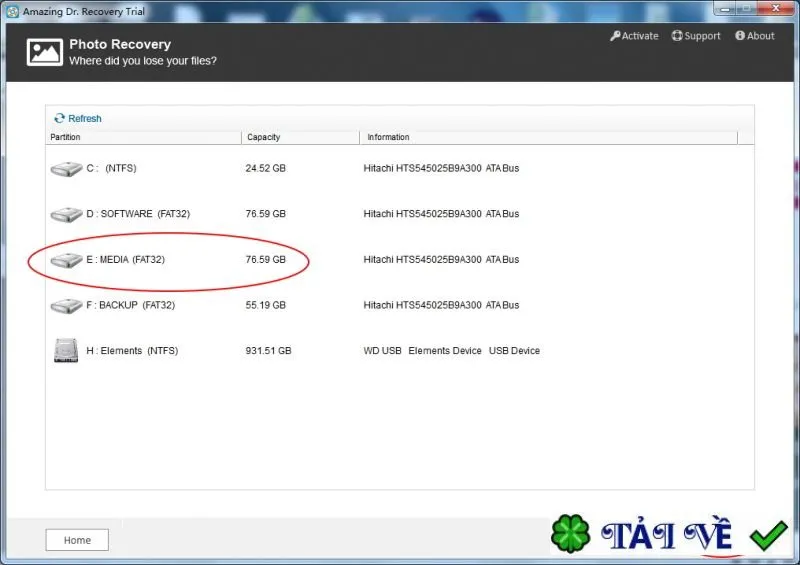Select the D: SOFTWARE drive icon

(66, 214)
